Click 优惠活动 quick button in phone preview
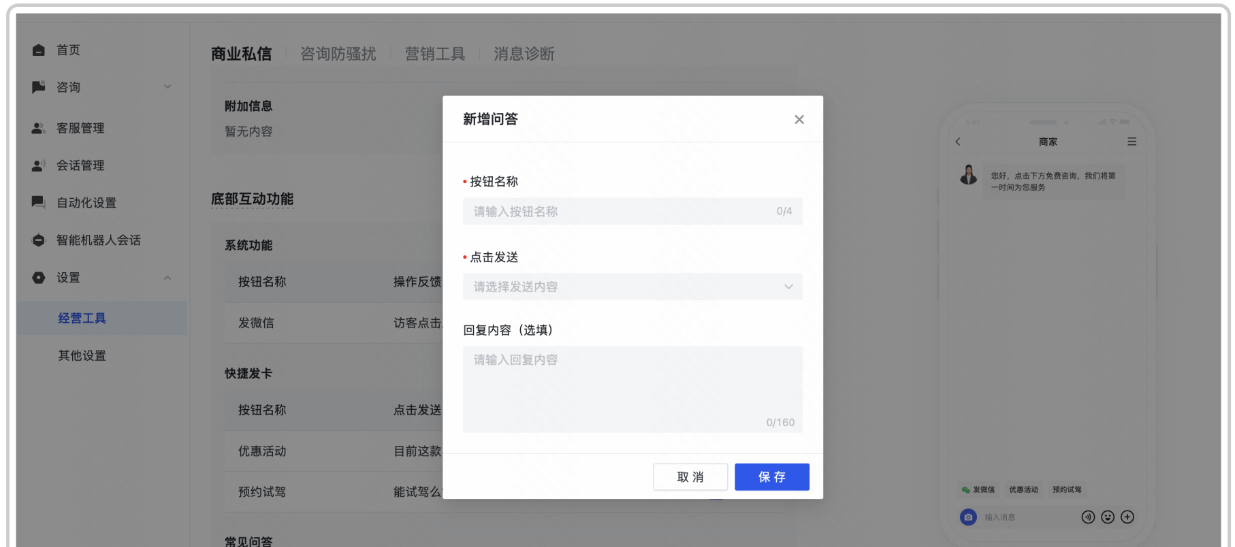 click(1023, 490)
